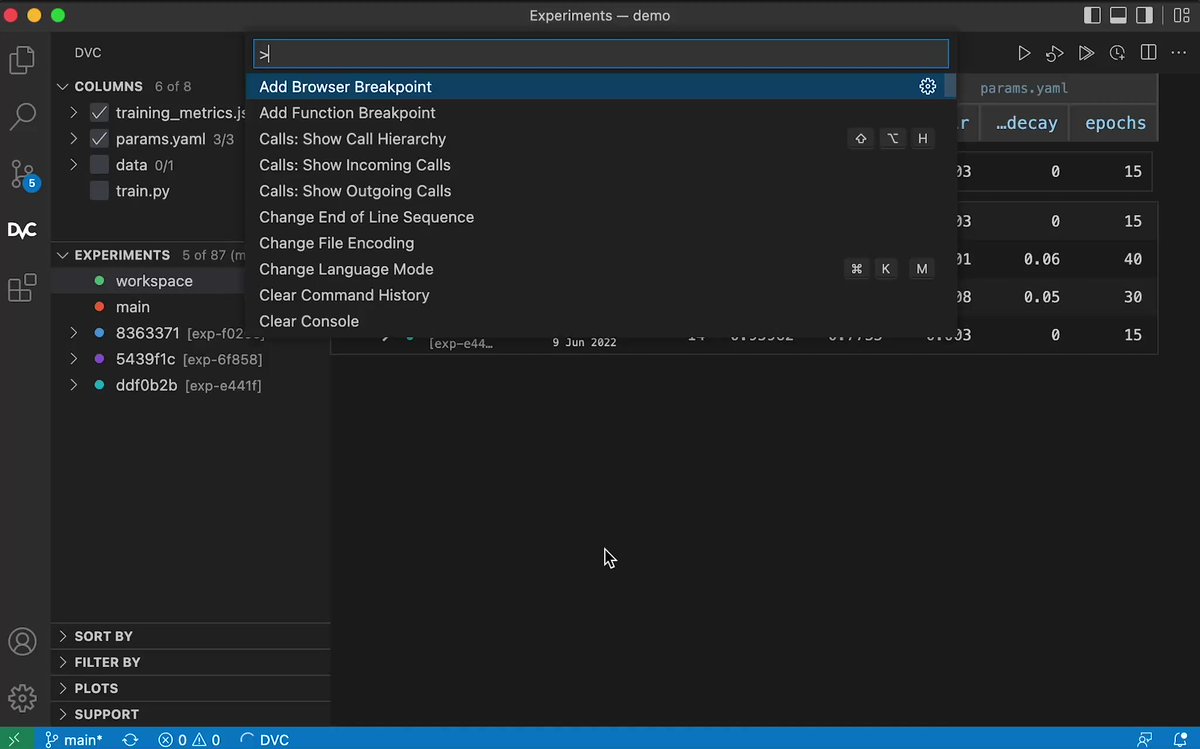Run experiment with the play icon
1200x749 pixels.
point(1023,52)
